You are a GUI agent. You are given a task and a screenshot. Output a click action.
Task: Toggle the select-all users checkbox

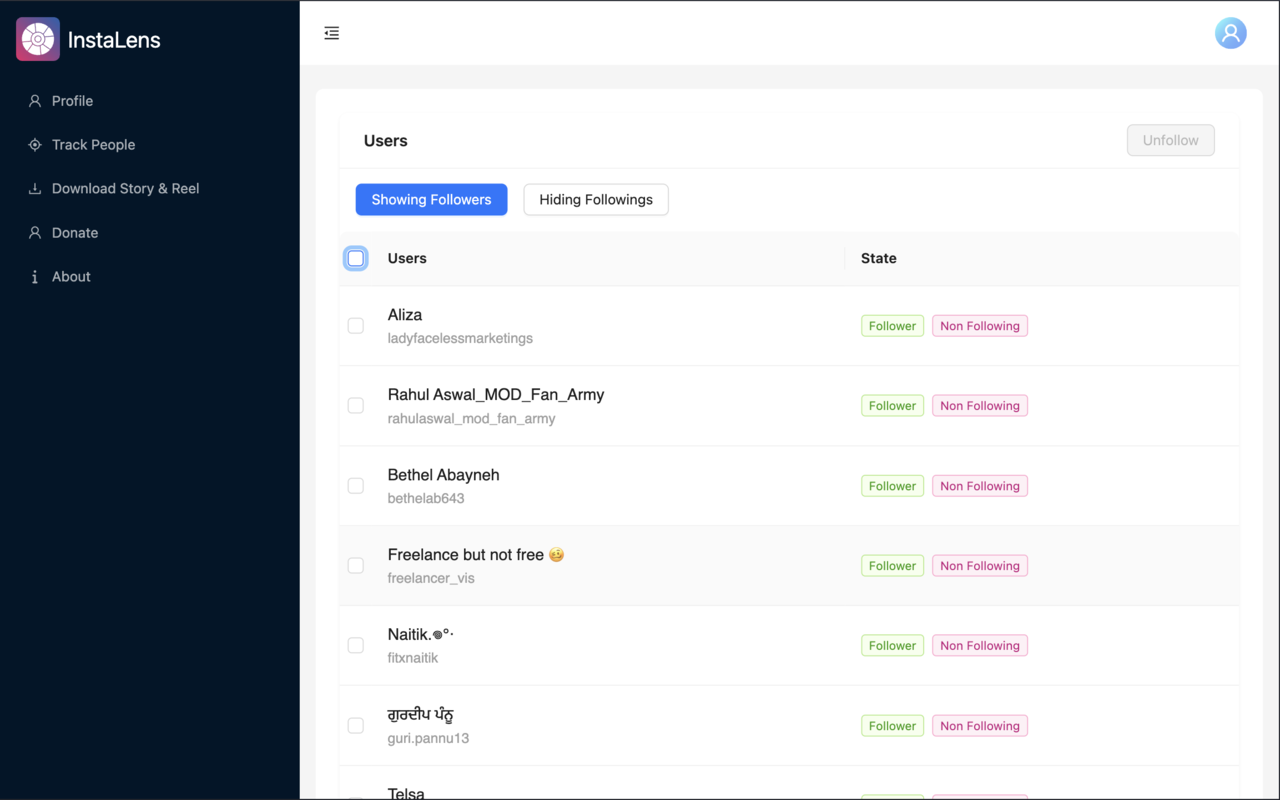[356, 258]
